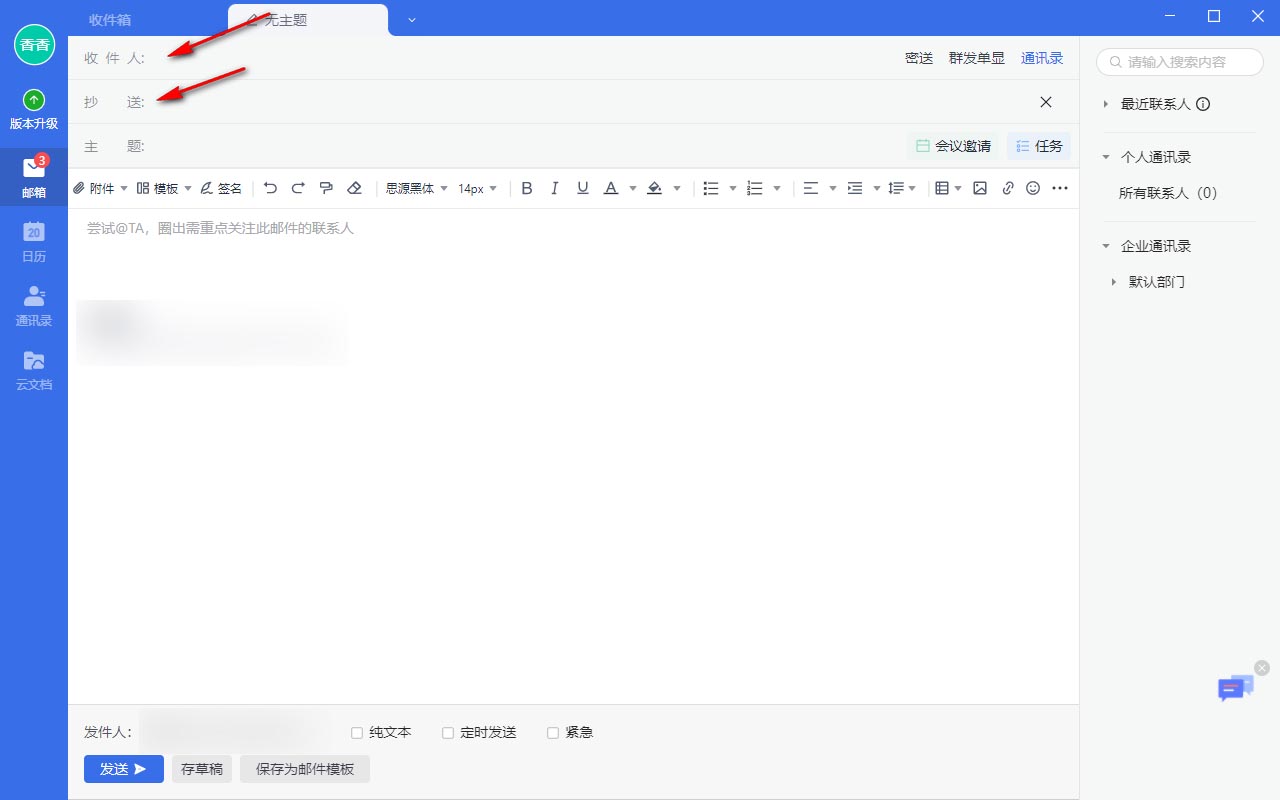Image resolution: width=1280 pixels, height=800 pixels.
Task: Redo the last edit
Action: tap(298, 188)
